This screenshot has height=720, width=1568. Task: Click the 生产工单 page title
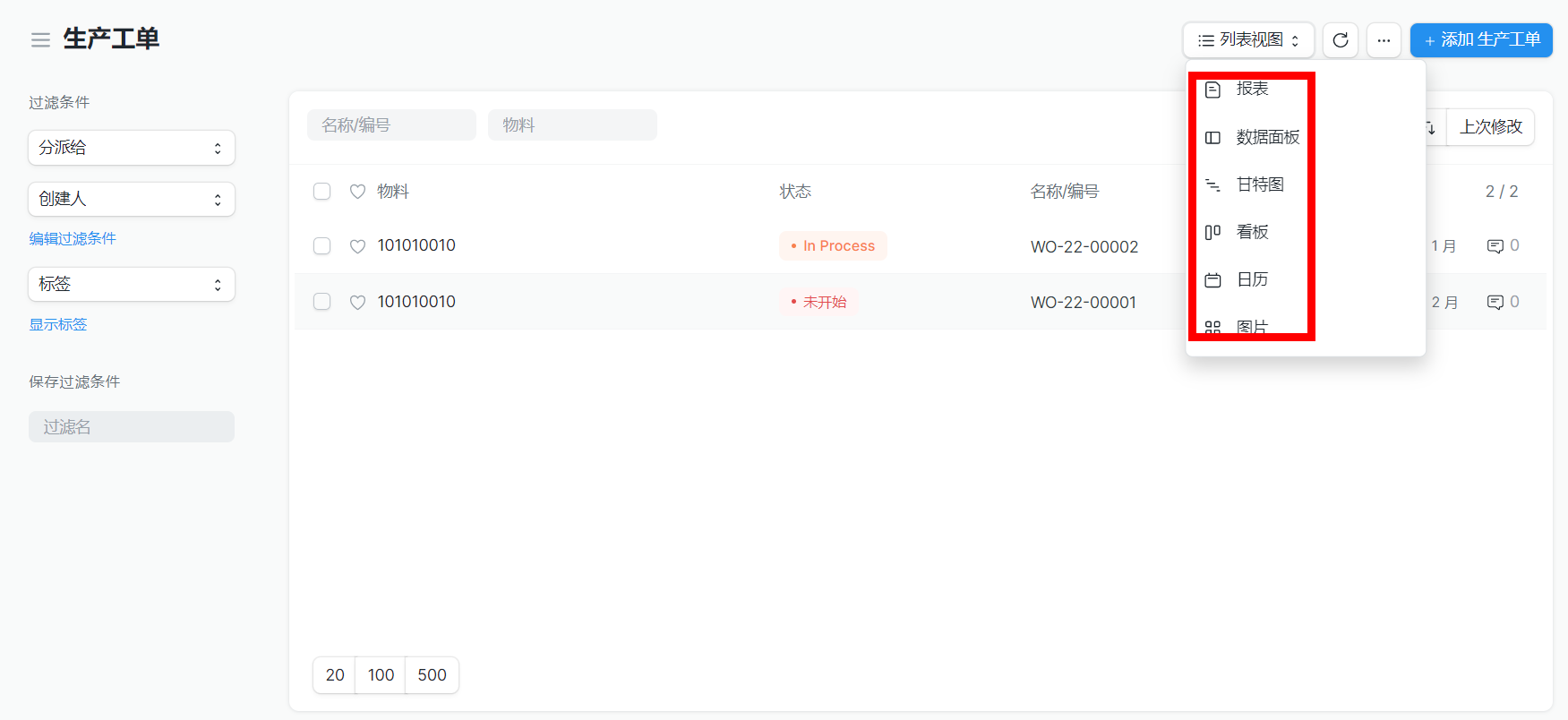coord(111,39)
